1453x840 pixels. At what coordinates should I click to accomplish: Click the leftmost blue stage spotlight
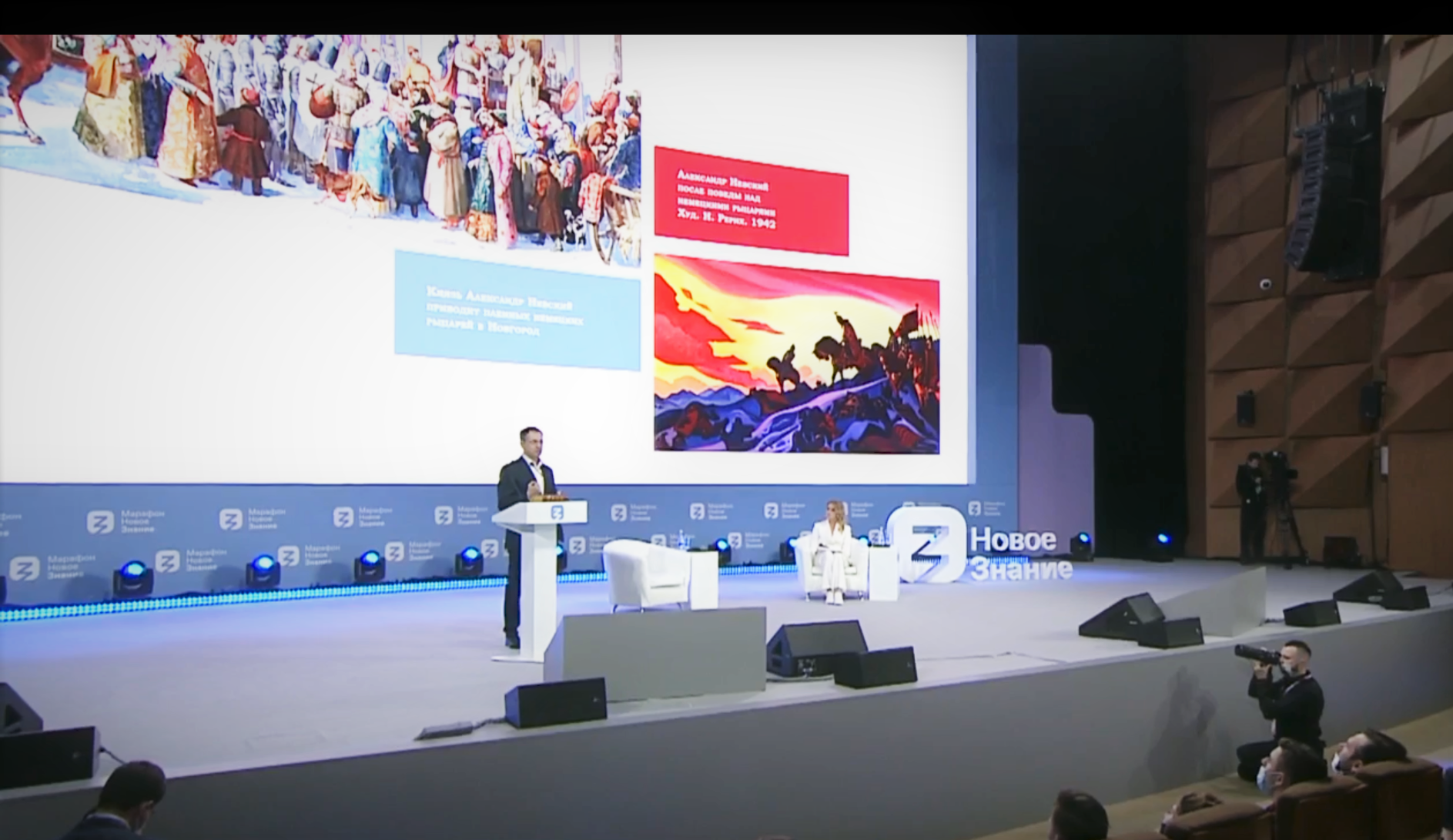[132, 576]
